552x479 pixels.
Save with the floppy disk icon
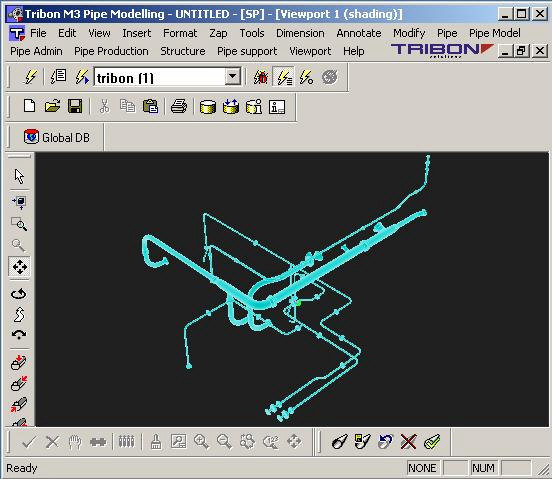[x=75, y=106]
